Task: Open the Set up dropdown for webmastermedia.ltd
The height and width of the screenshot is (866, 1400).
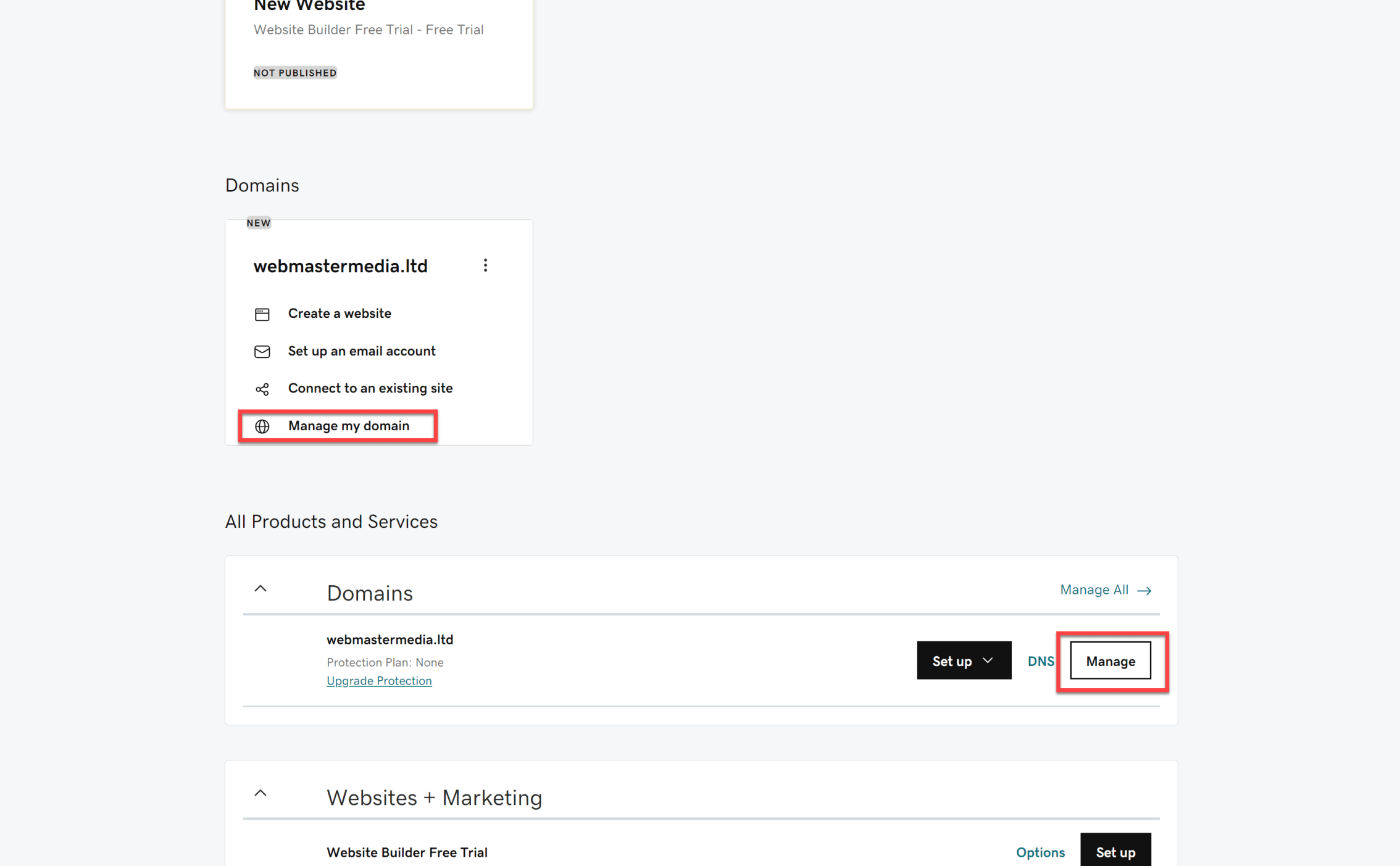Action: coord(964,660)
